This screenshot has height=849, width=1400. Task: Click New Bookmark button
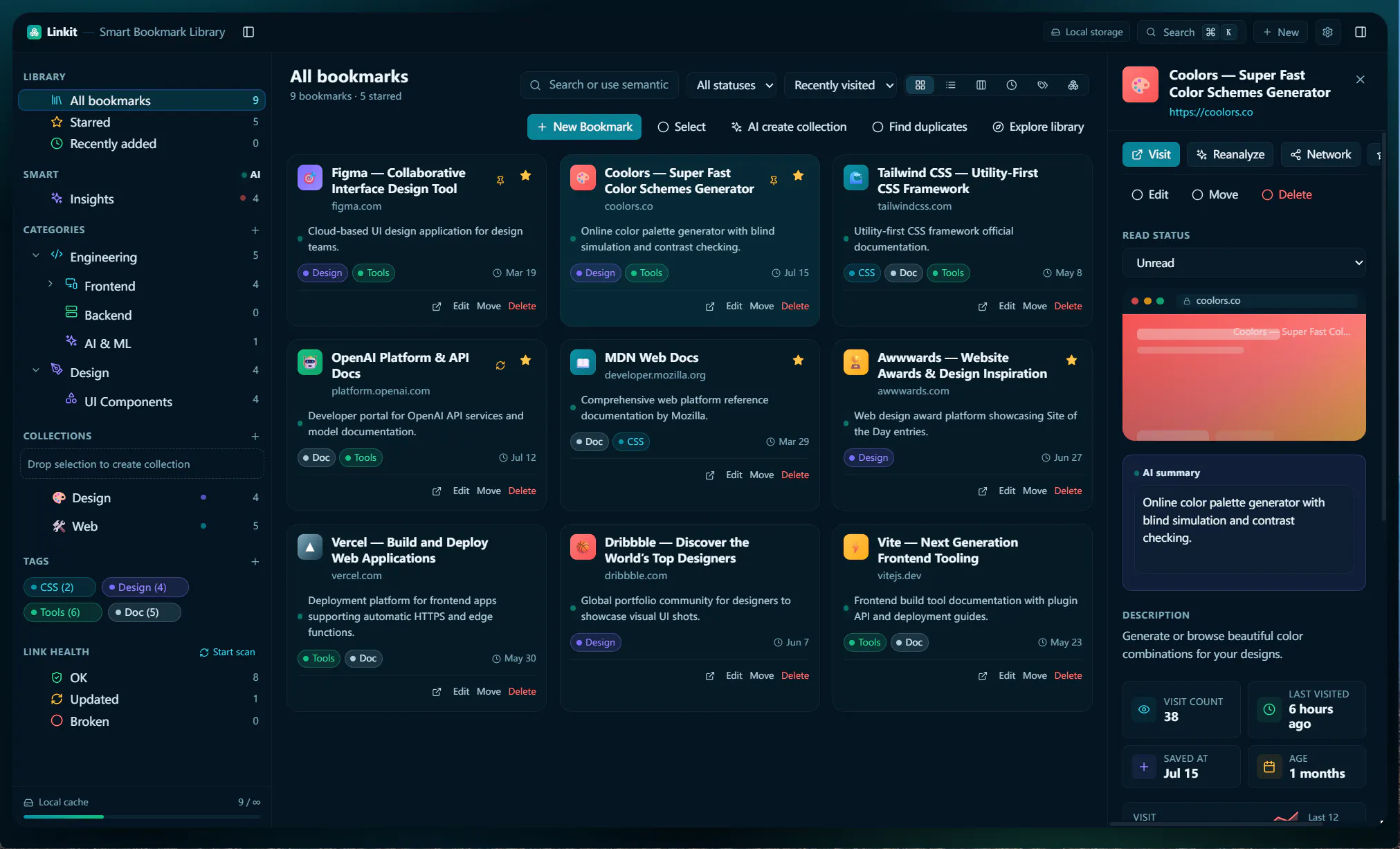coord(584,127)
